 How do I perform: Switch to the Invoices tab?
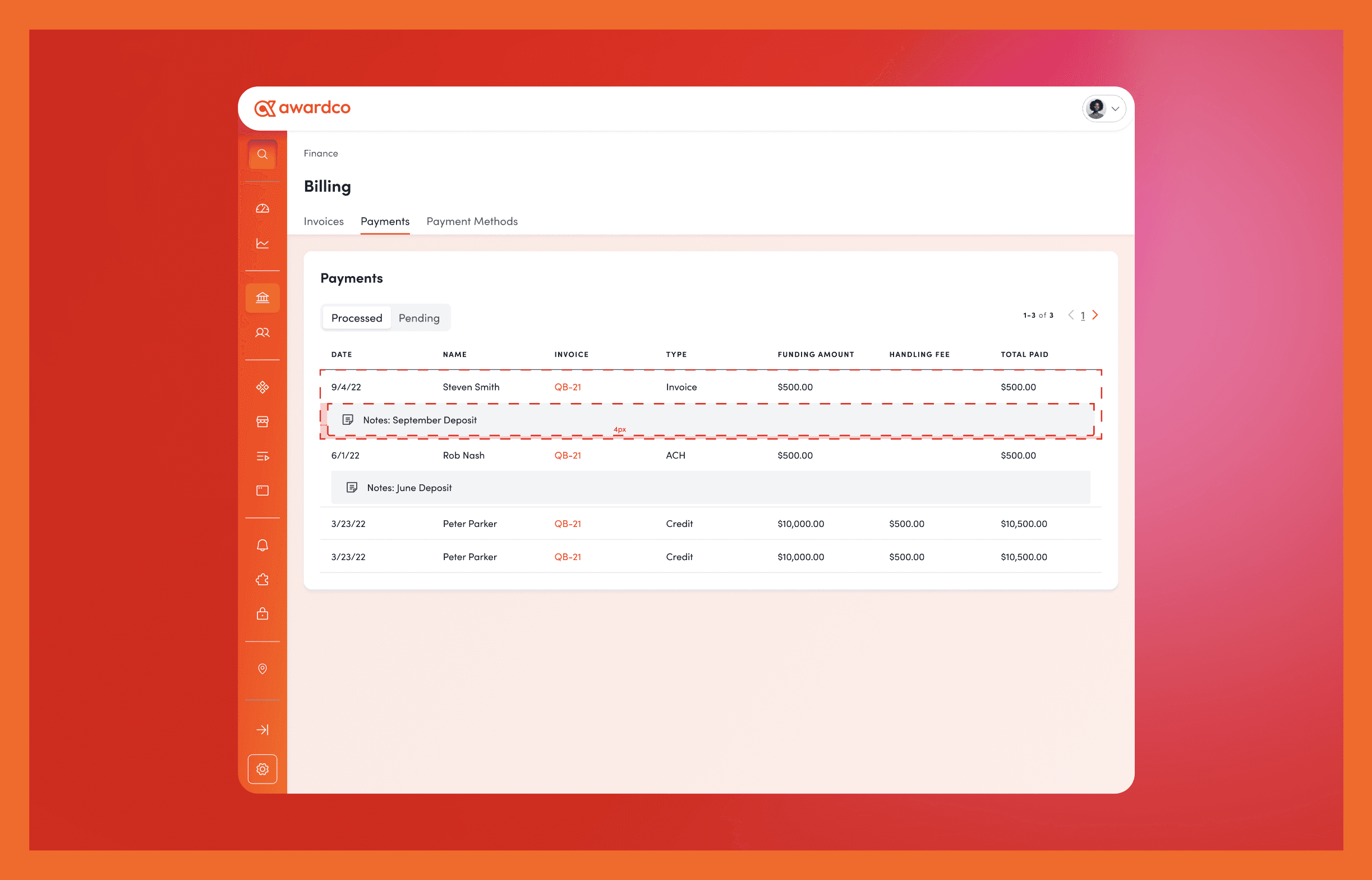324,221
